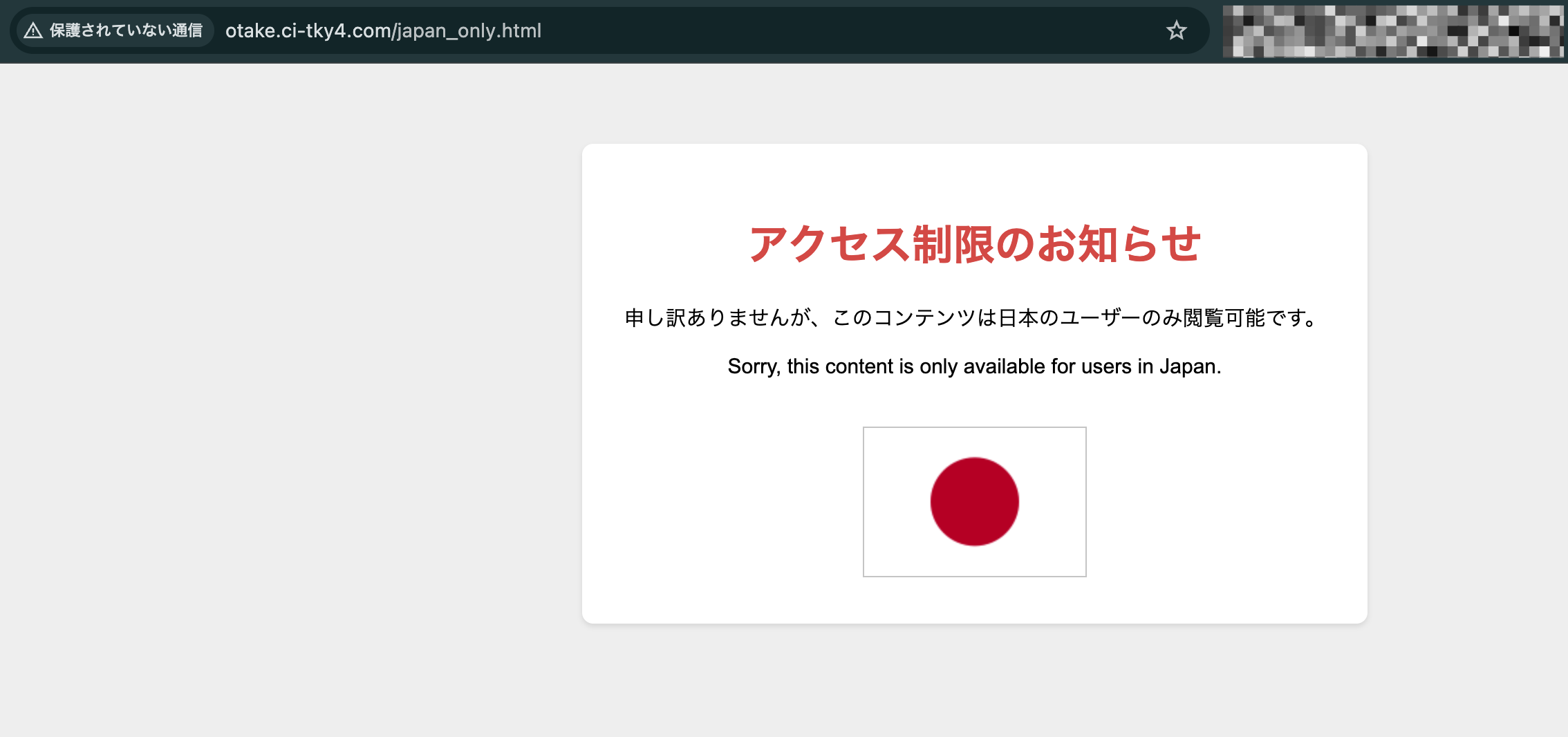Open the not-secure connection warning chip
The width and height of the screenshot is (1568, 737).
click(115, 30)
